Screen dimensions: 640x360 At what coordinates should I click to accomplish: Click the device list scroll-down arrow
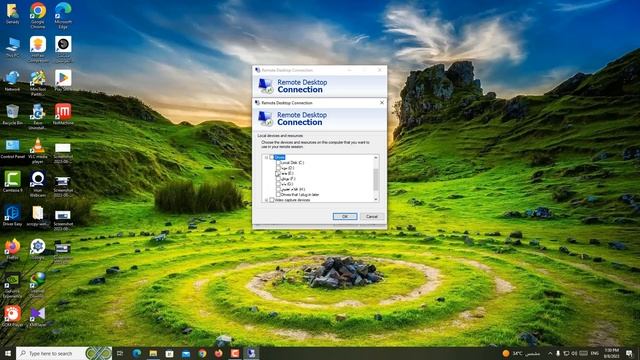coord(376,199)
